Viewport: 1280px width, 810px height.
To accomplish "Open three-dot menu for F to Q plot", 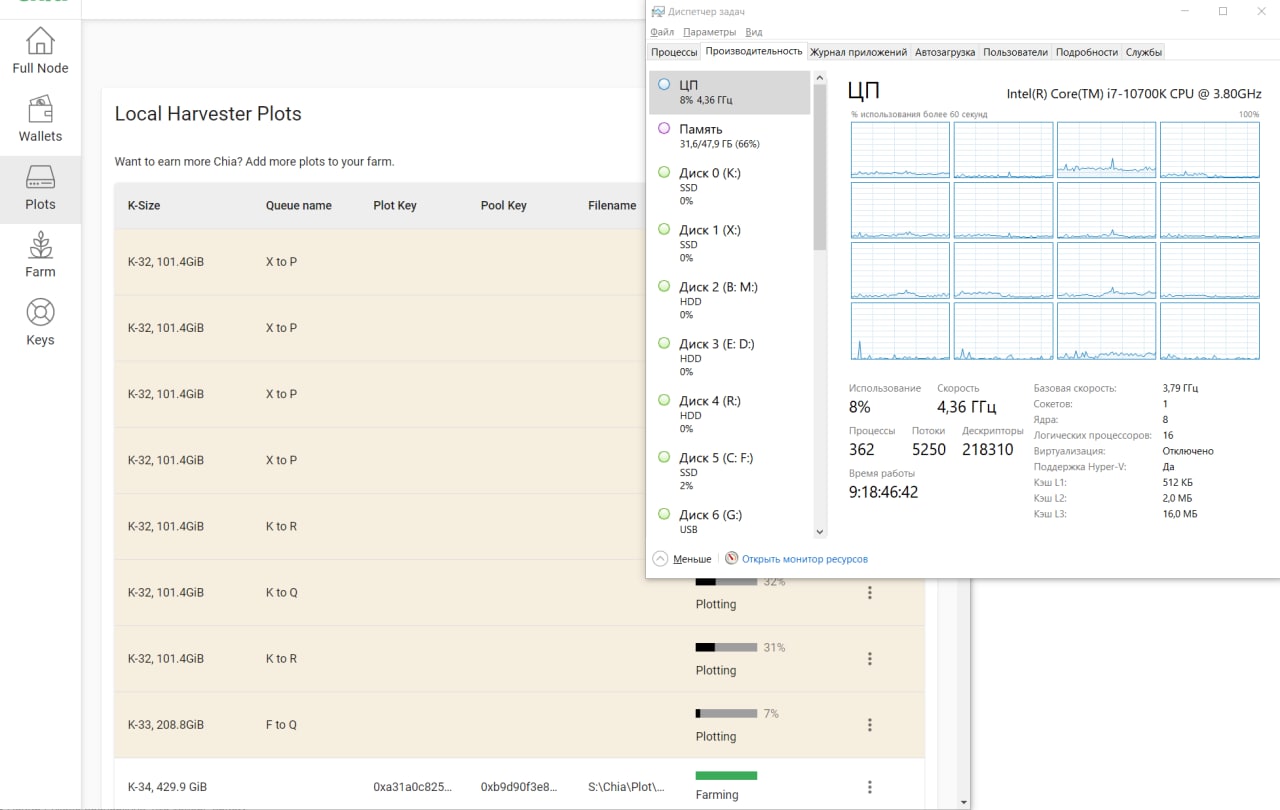I will [870, 724].
